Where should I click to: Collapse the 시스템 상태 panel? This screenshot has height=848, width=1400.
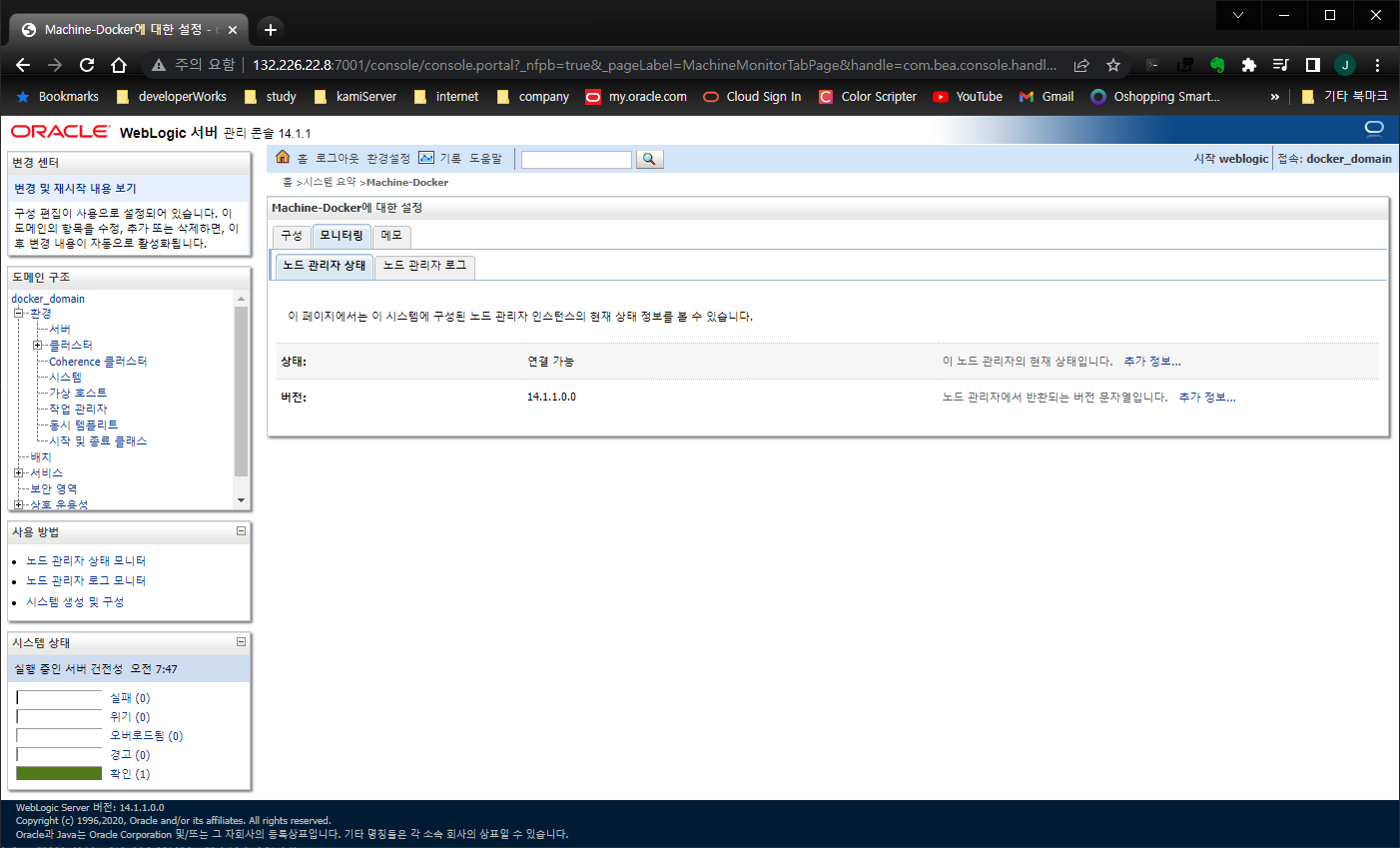241,642
